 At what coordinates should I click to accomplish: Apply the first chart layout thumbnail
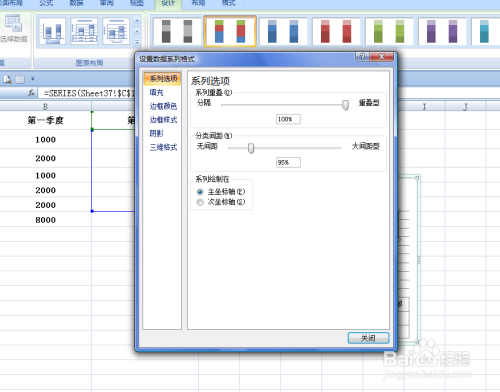click(52, 32)
